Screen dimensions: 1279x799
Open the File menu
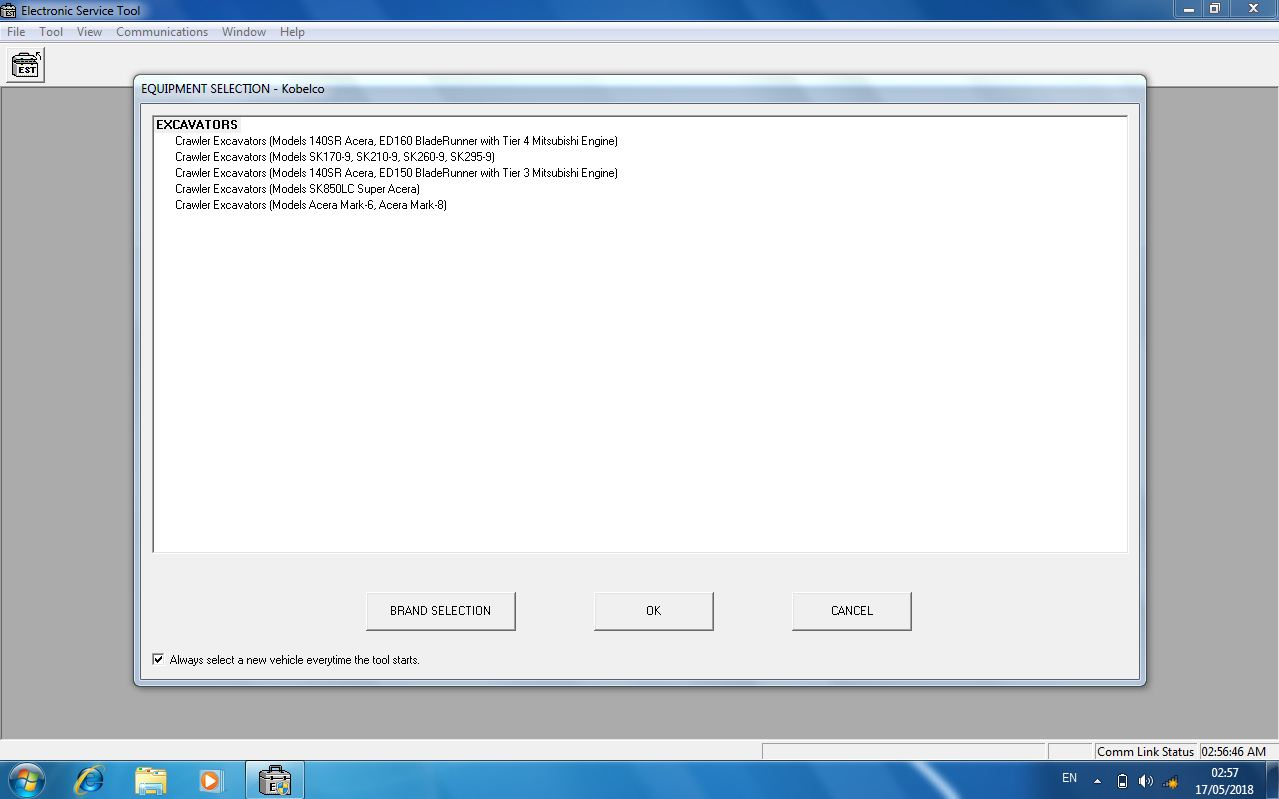(x=16, y=32)
